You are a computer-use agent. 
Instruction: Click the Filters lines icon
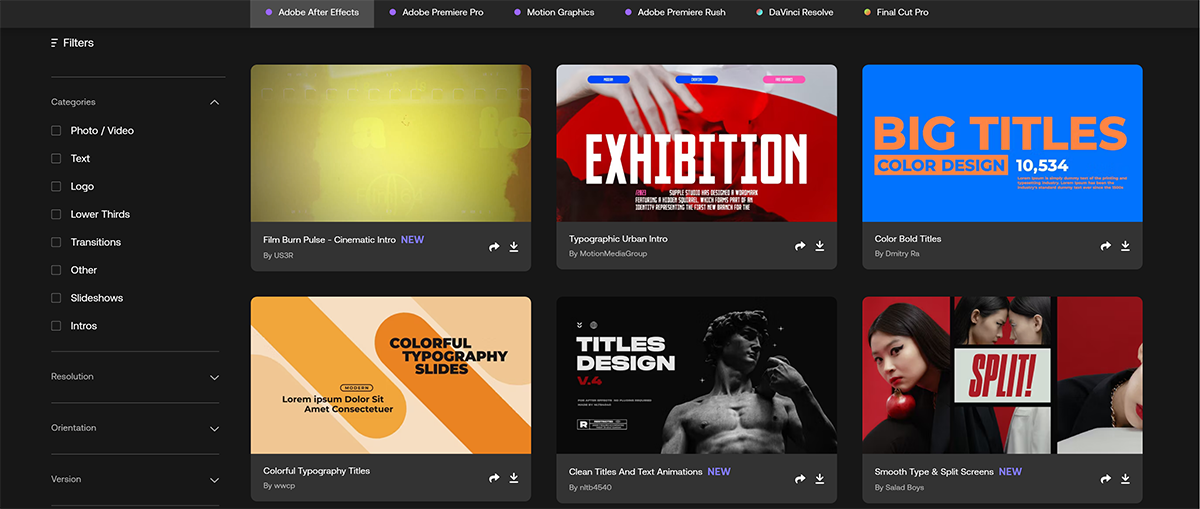[x=54, y=43]
